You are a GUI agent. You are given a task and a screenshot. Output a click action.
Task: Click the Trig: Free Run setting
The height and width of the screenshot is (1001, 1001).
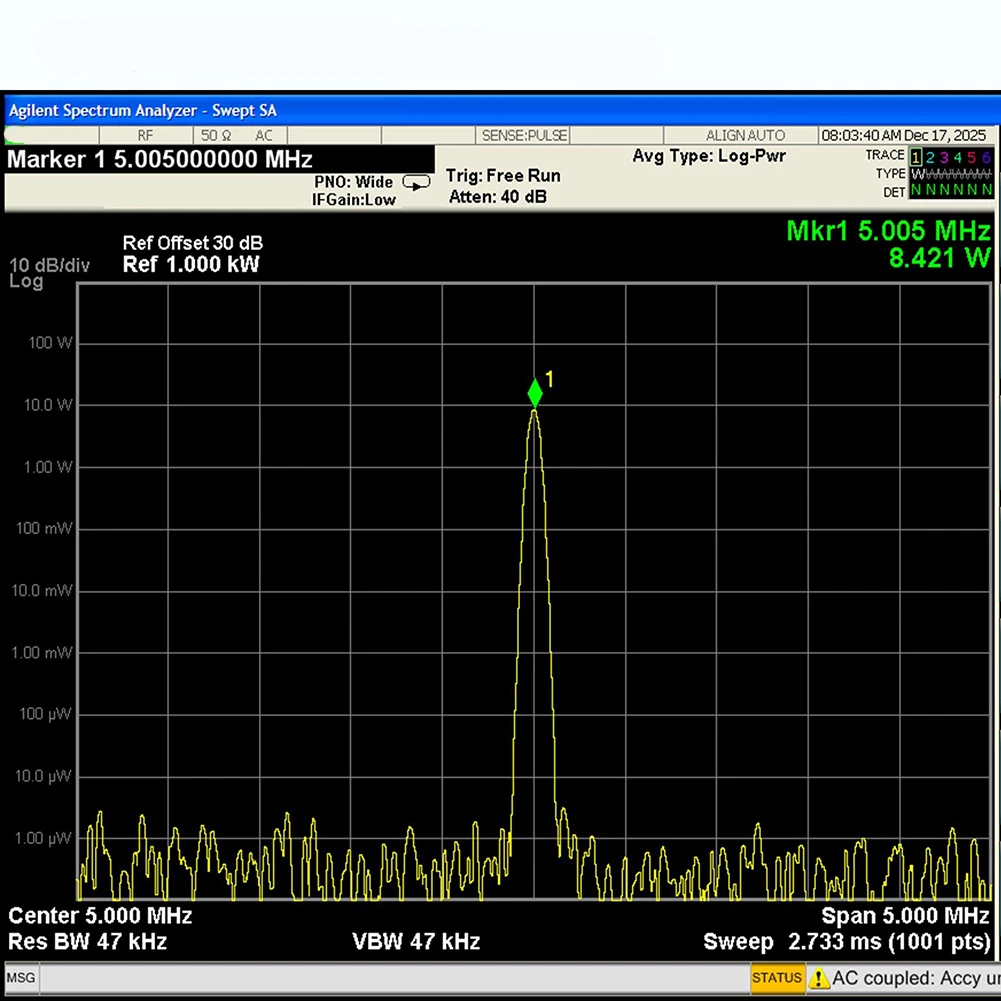pos(503,176)
